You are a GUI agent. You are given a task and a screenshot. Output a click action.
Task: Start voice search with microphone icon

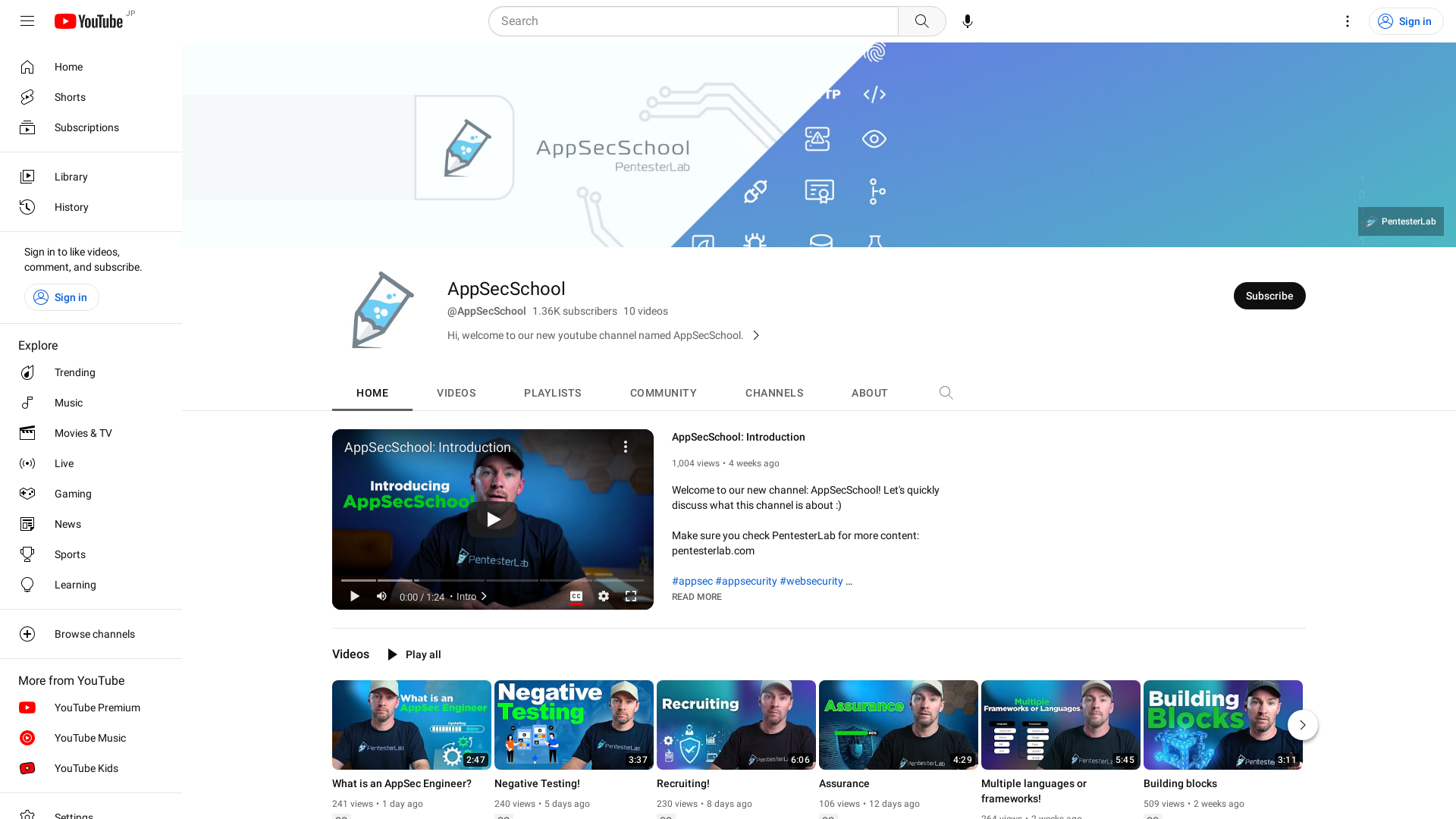(968, 21)
